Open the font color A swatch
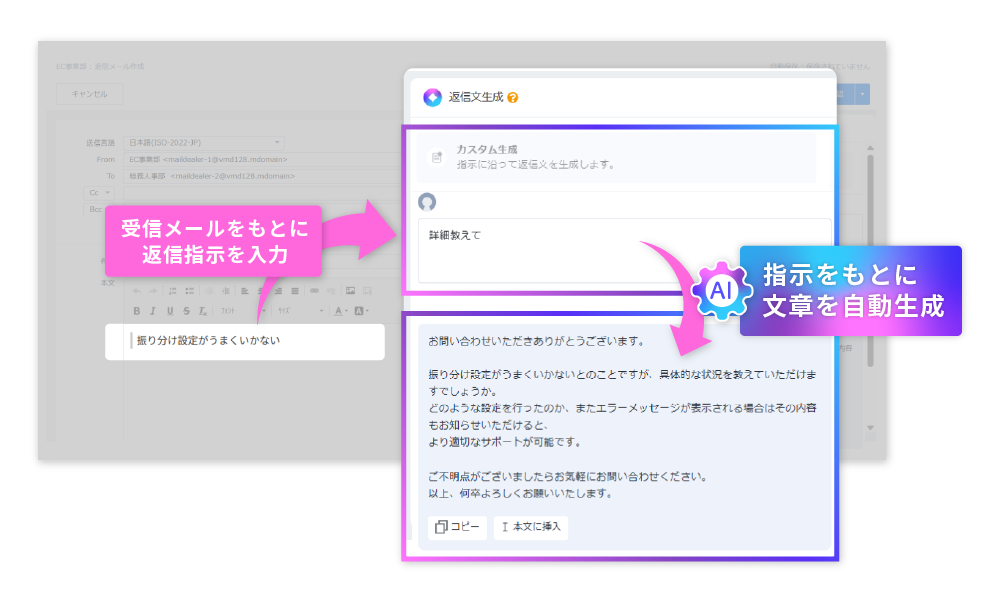The image size is (1000, 600). [x=340, y=310]
